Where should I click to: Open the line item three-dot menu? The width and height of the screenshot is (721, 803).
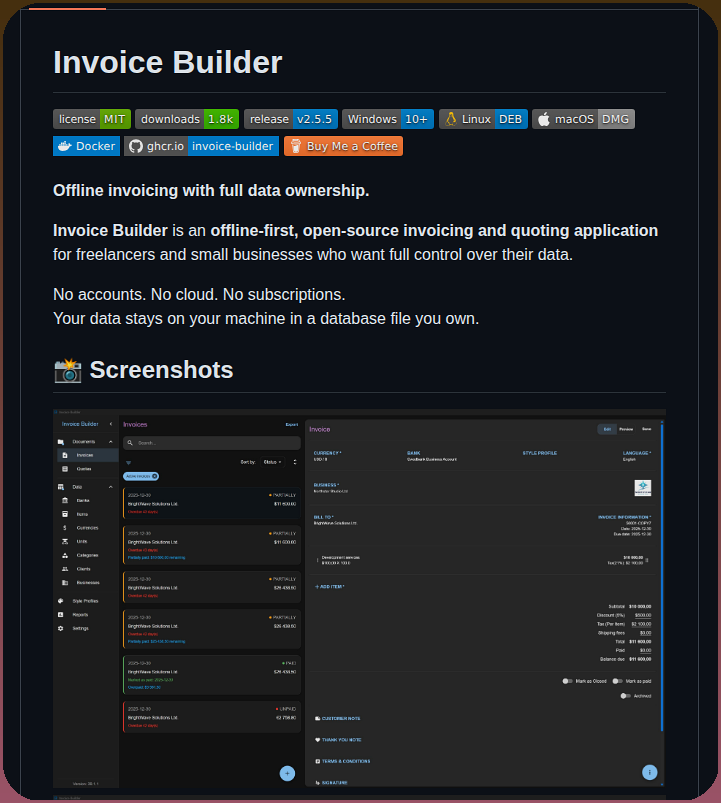click(x=647, y=560)
